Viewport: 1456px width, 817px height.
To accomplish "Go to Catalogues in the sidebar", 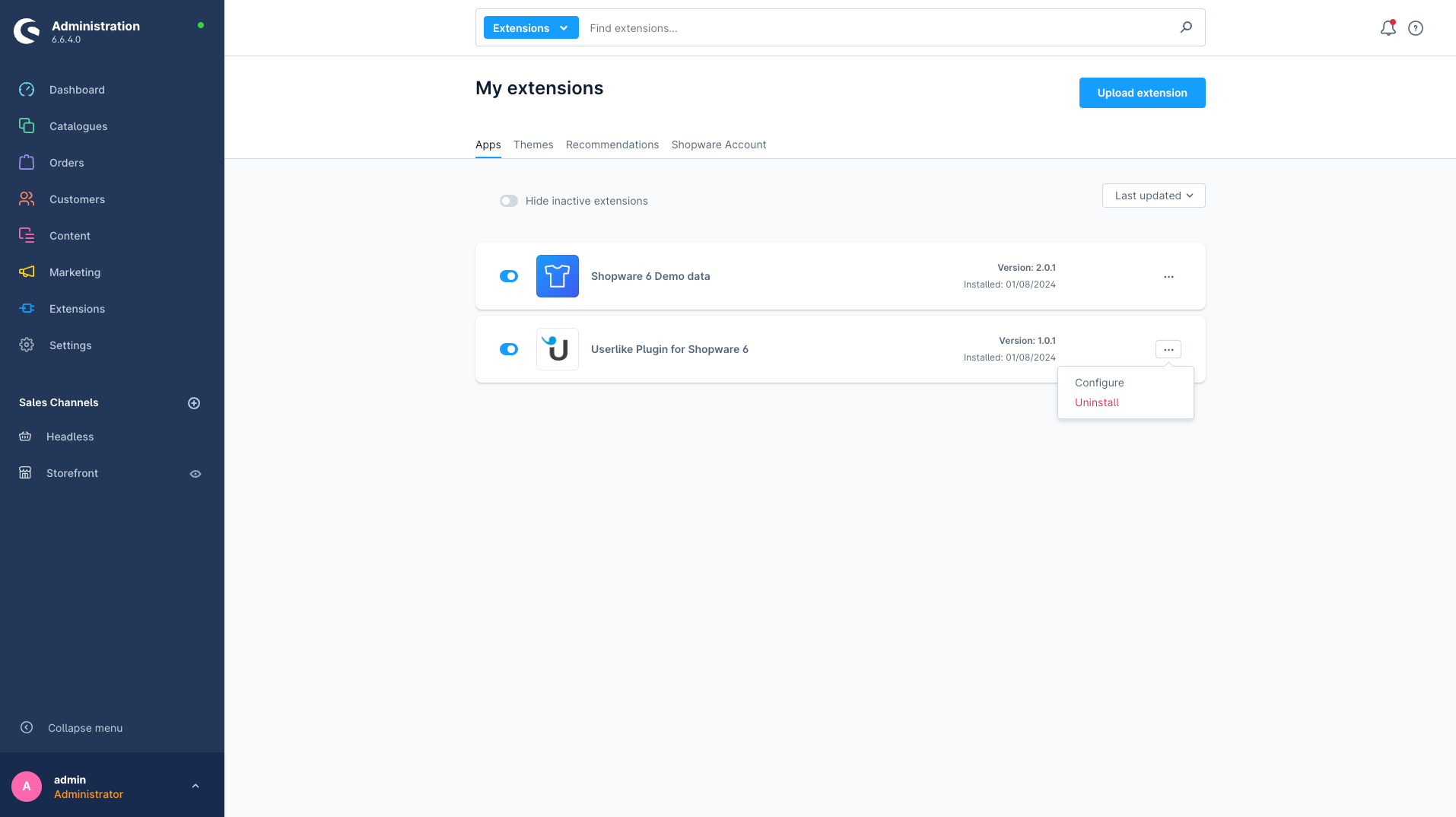I will pyautogui.click(x=78, y=126).
